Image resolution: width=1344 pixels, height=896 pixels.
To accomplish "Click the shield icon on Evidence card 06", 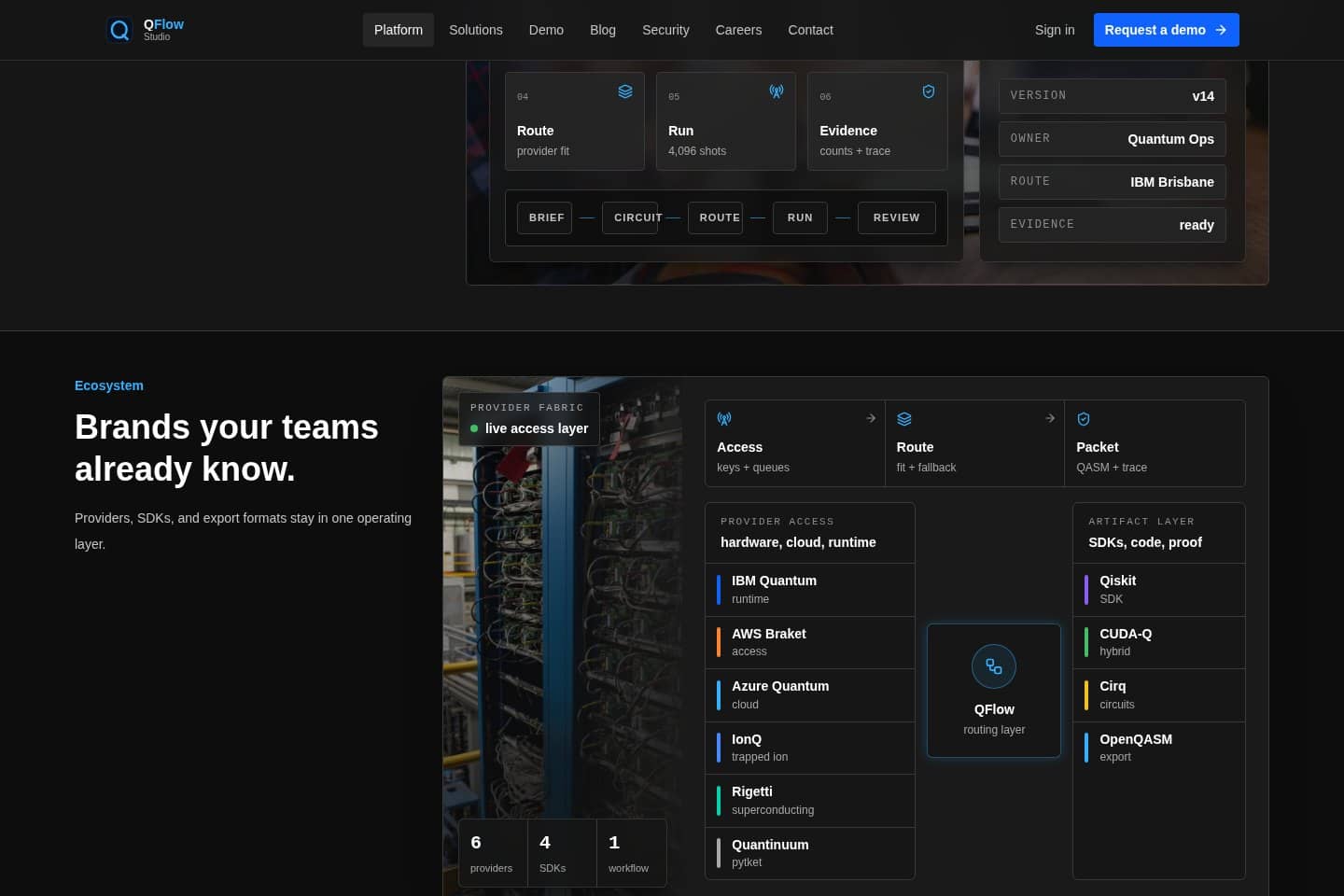I will point(928,91).
